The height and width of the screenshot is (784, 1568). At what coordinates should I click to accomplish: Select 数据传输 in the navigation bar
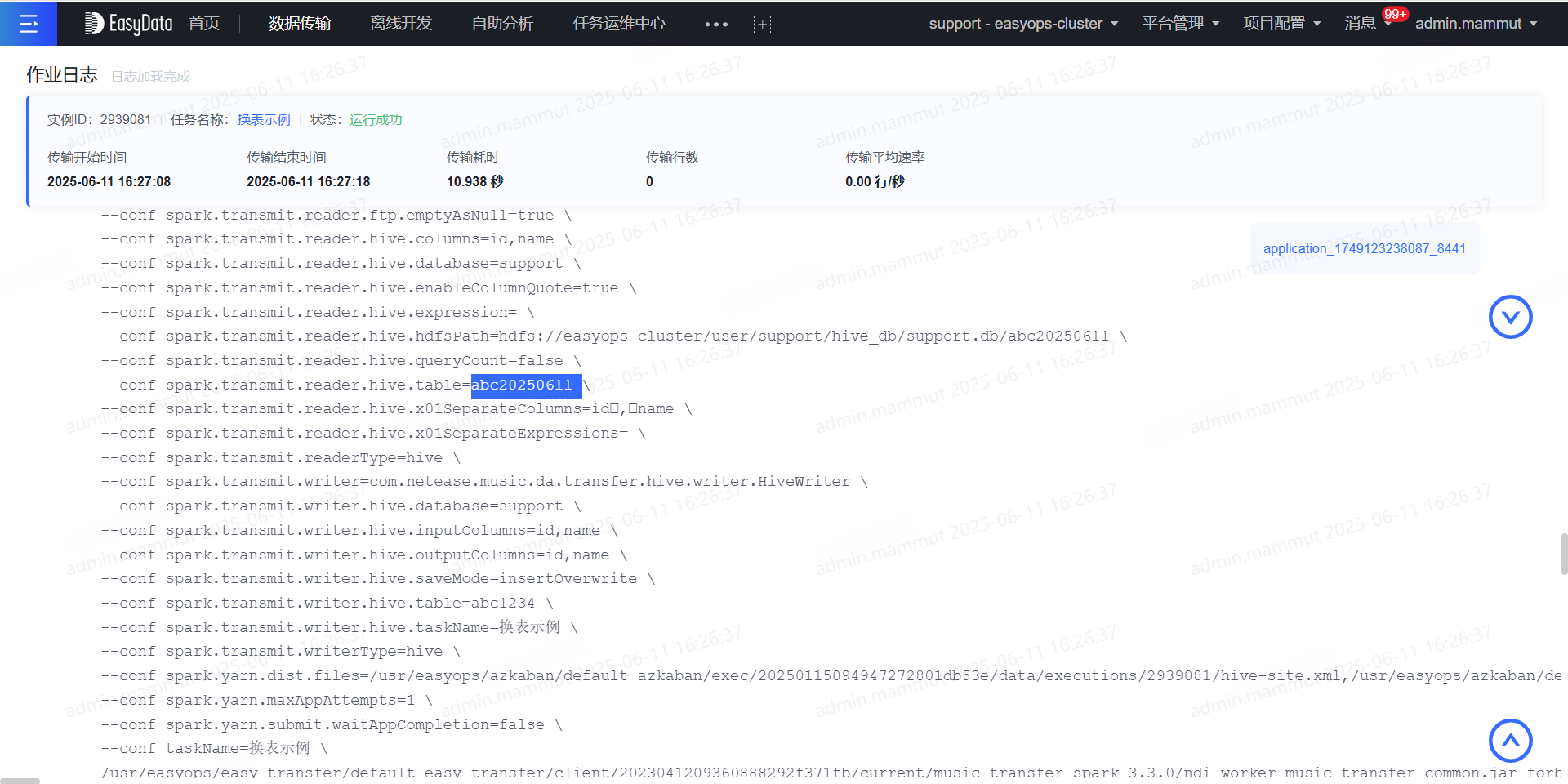(x=299, y=24)
